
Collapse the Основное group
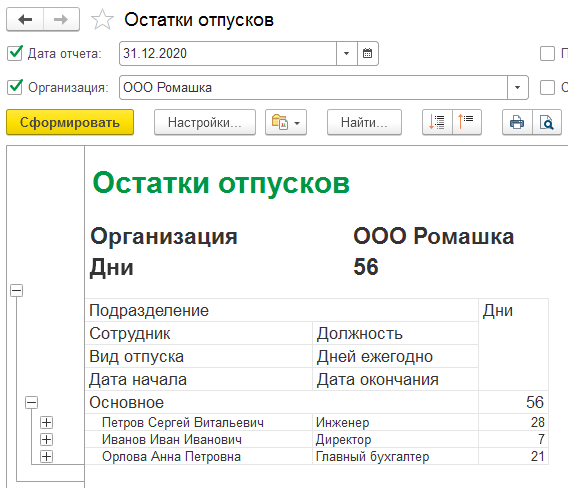[32, 403]
